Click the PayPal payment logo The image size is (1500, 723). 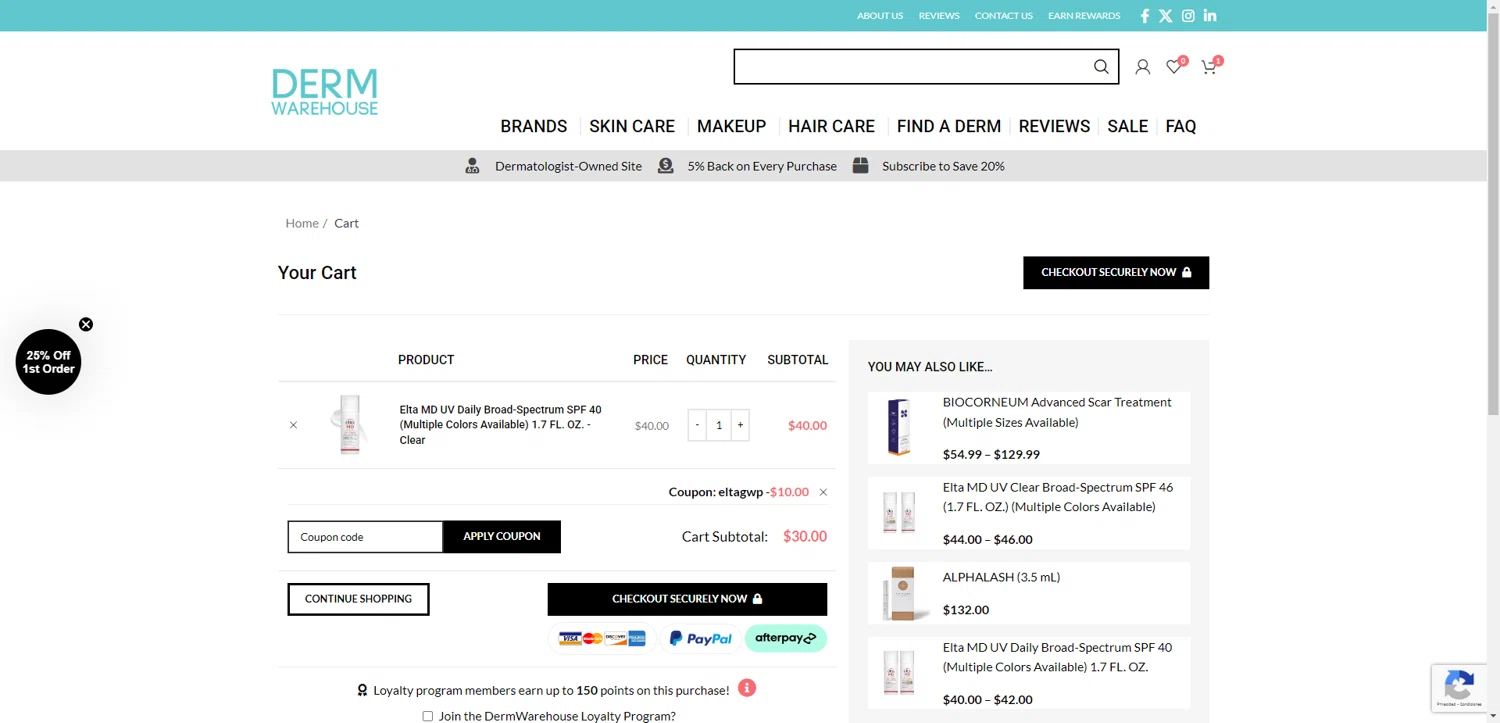click(x=700, y=638)
